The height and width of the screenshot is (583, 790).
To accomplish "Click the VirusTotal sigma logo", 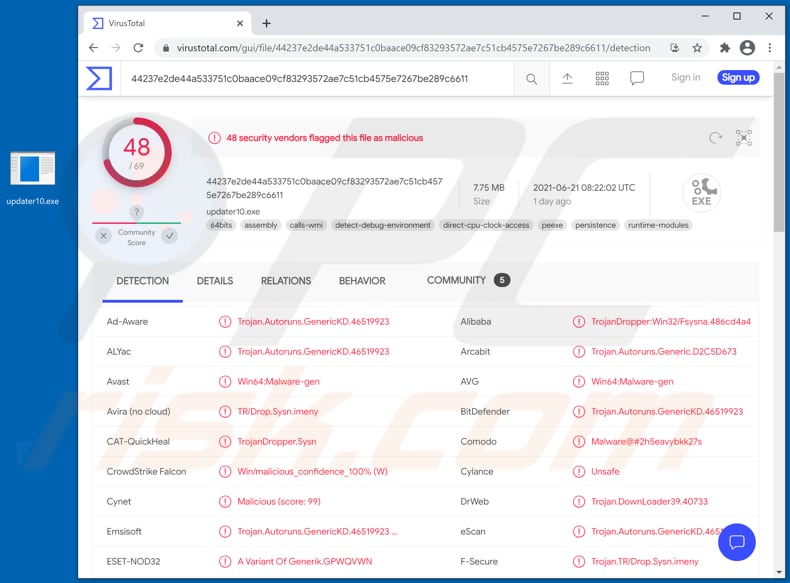I will pyautogui.click(x=99, y=79).
